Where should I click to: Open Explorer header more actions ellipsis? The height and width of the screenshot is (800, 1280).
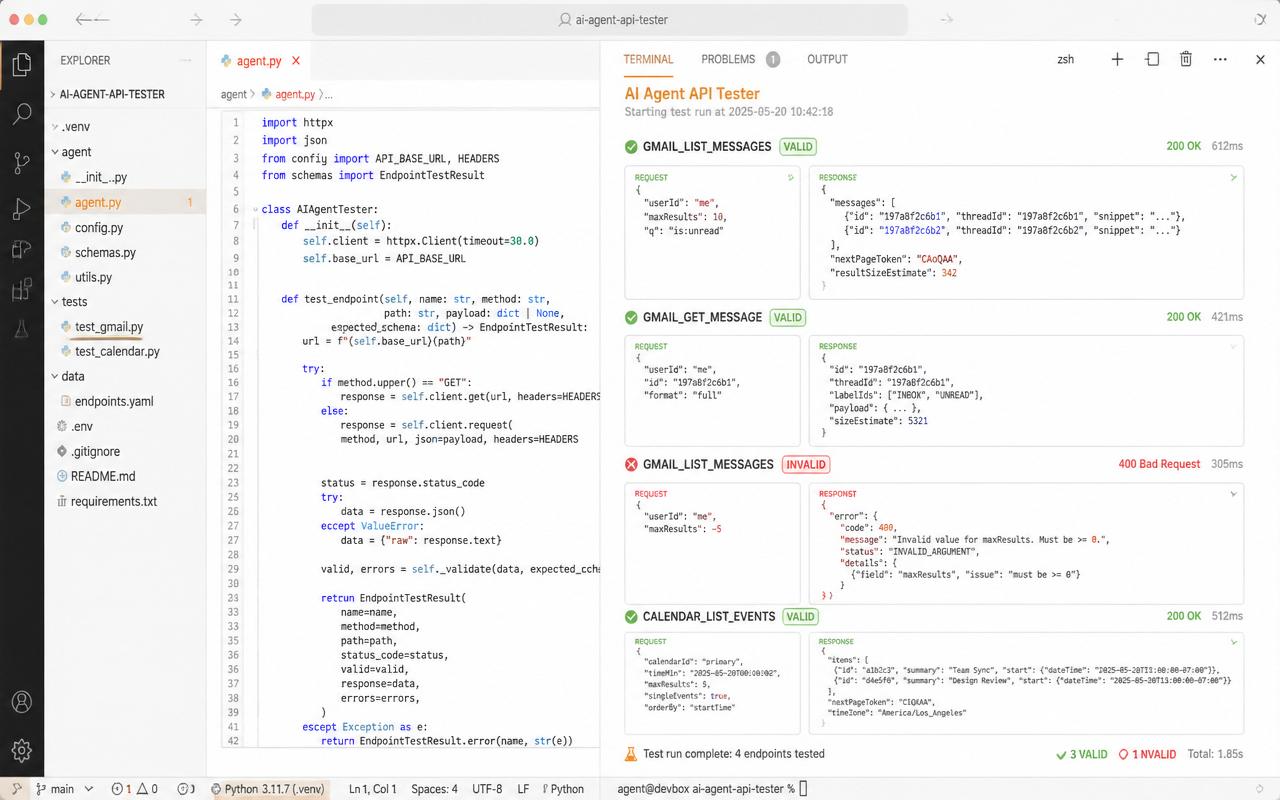pyautogui.click(x=186, y=60)
